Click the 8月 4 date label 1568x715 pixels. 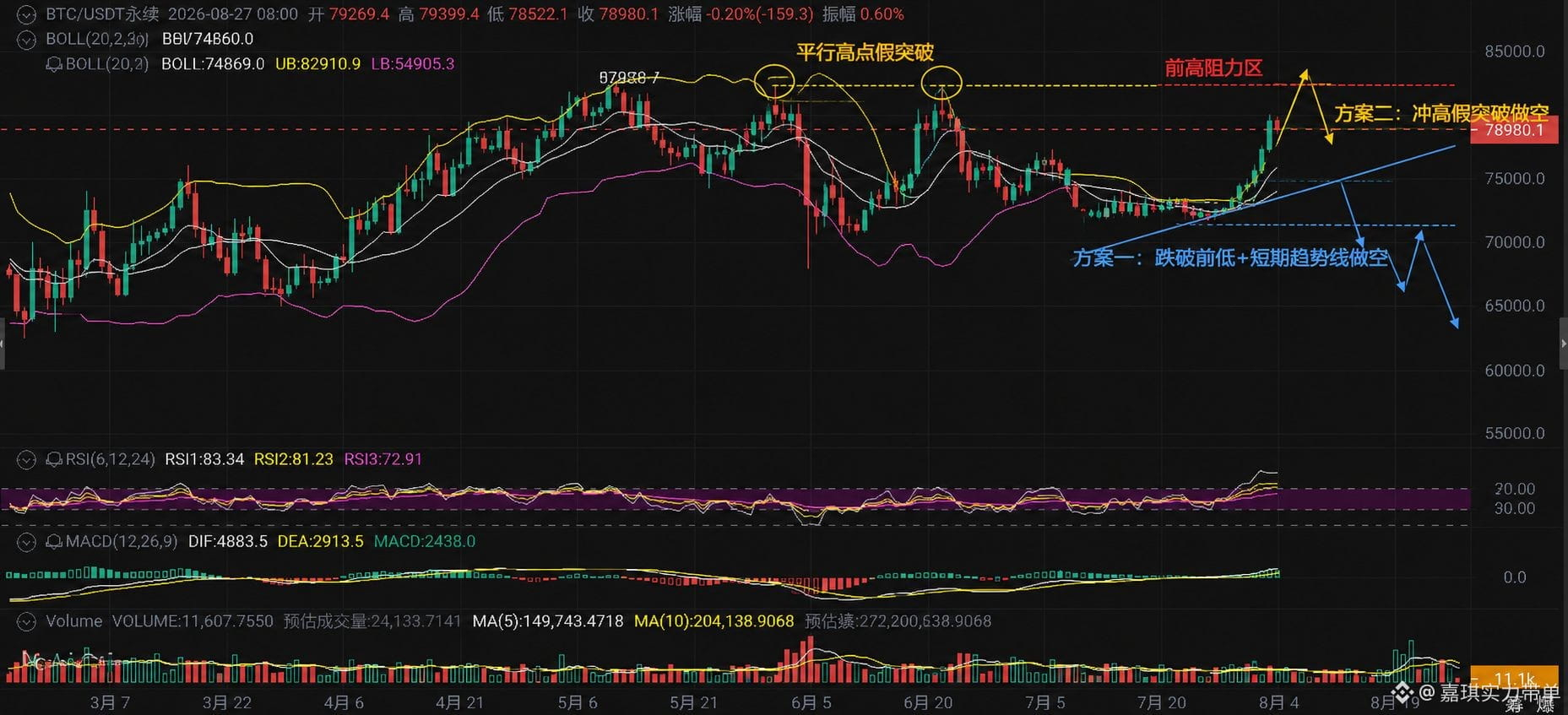[1278, 702]
